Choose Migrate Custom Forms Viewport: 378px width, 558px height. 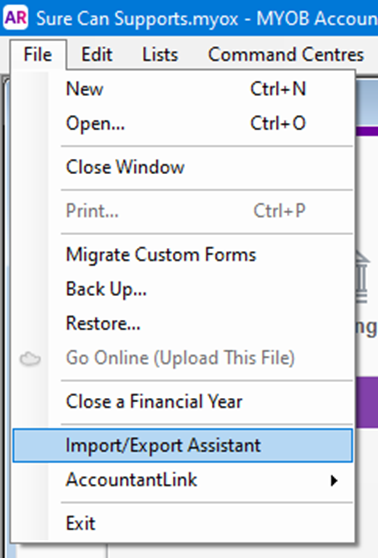(x=183, y=254)
